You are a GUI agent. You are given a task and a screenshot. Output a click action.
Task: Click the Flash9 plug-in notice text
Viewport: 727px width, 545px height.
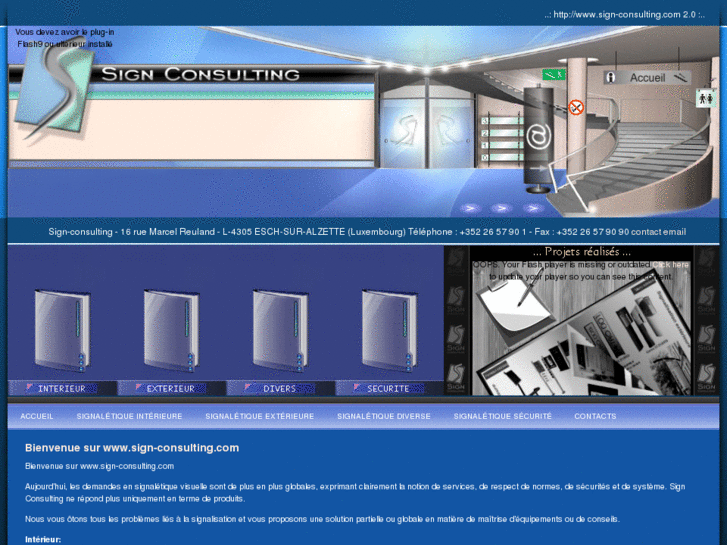(65, 38)
